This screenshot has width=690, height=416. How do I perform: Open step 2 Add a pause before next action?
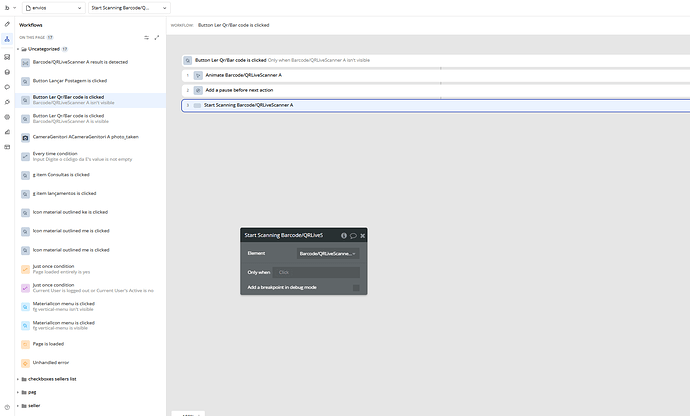(436, 90)
